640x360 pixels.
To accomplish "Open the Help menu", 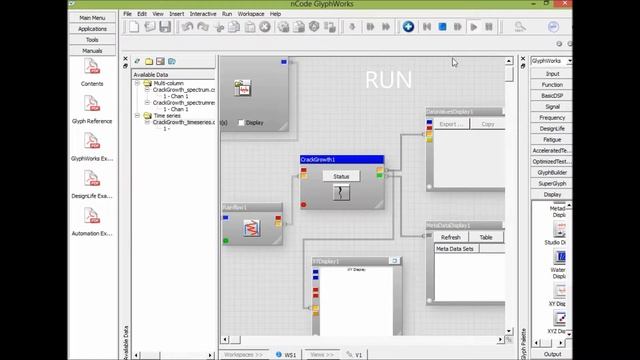I will pos(275,14).
